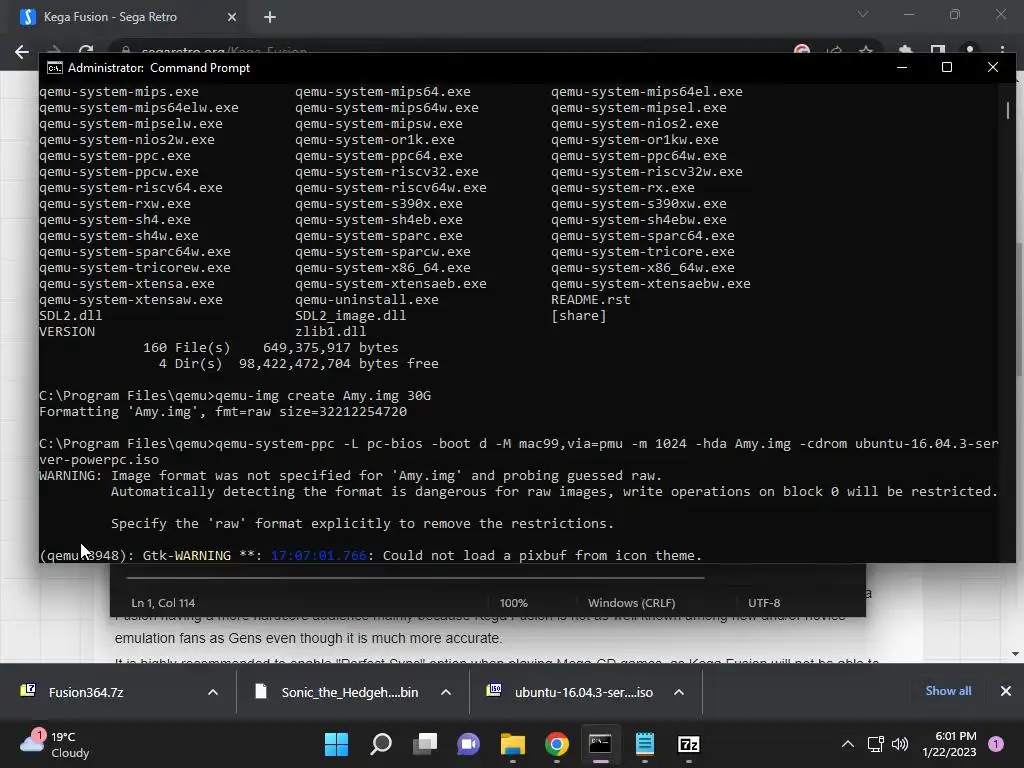The image size is (1024, 768).
Task: Open the Command Prompt window system menu icon
Action: click(55, 68)
